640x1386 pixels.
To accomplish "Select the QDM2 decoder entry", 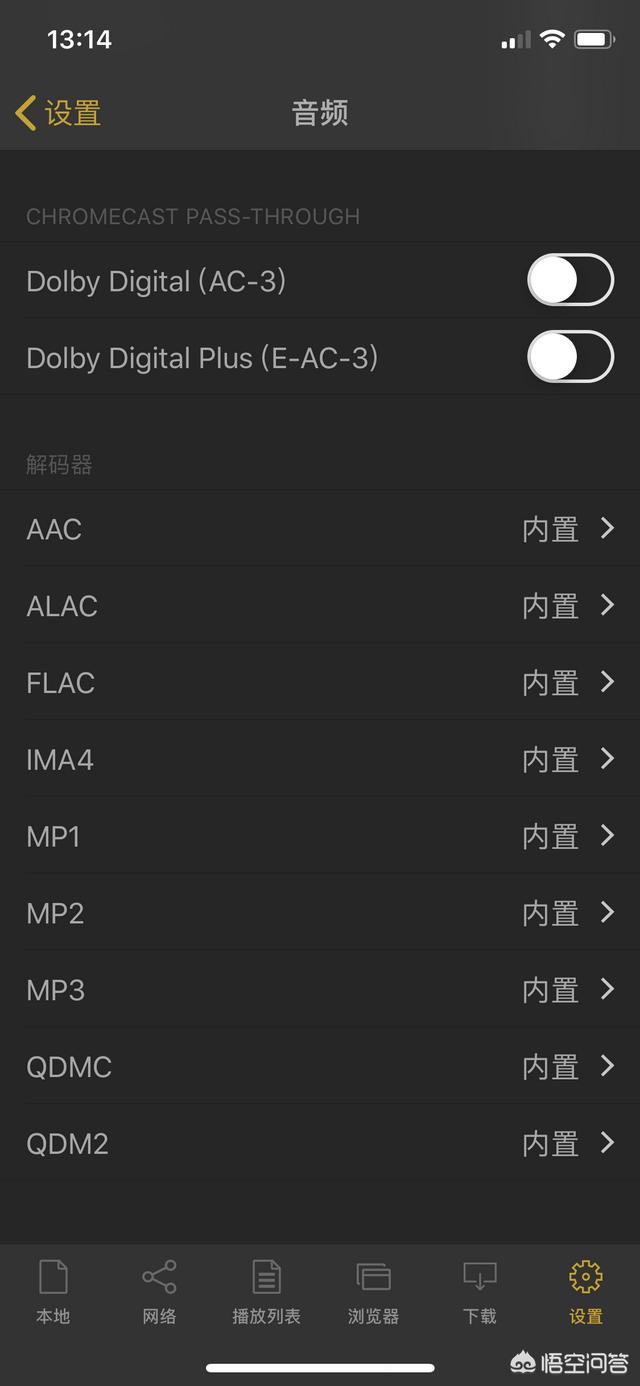I will click(x=320, y=1143).
